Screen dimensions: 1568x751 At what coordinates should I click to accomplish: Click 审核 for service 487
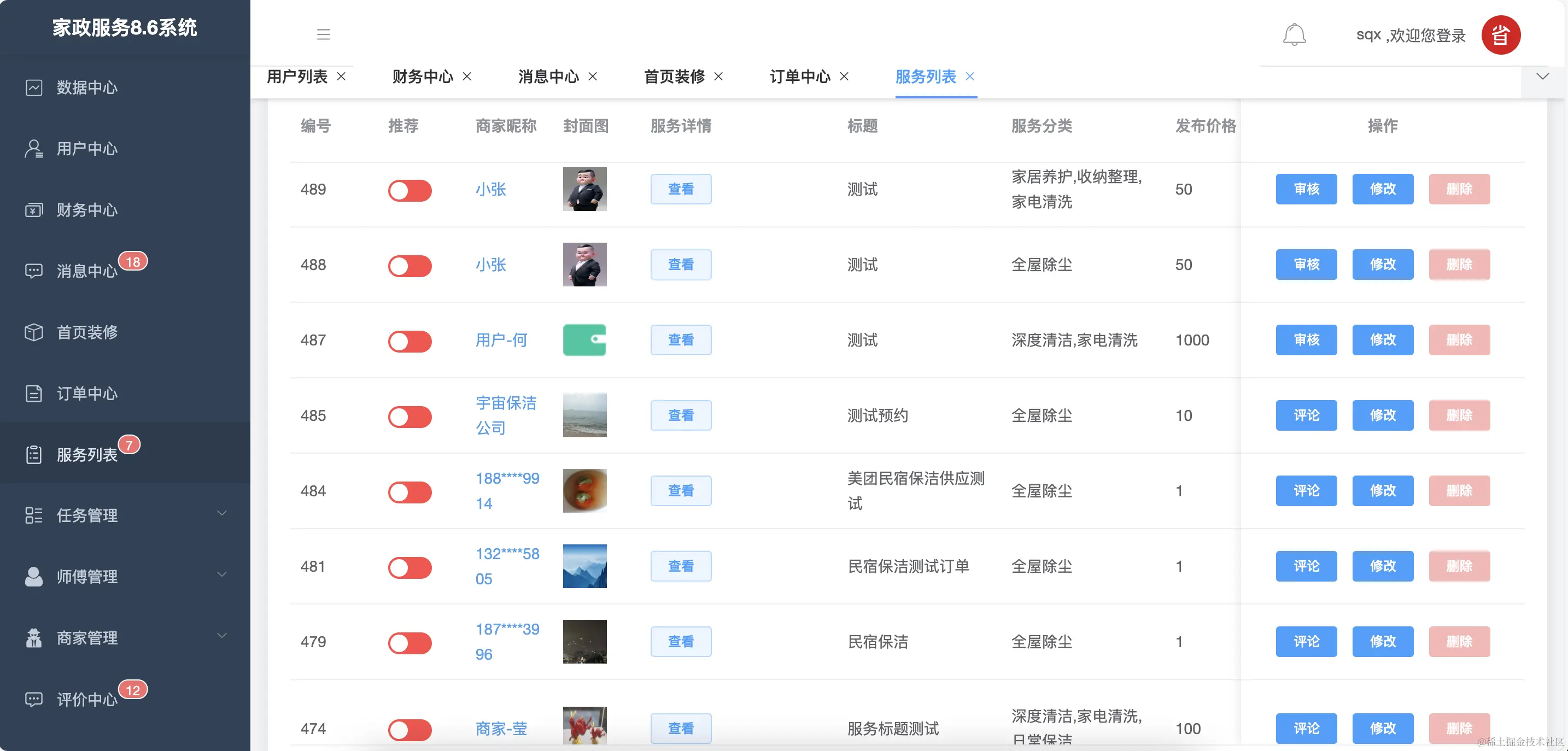(x=1306, y=339)
